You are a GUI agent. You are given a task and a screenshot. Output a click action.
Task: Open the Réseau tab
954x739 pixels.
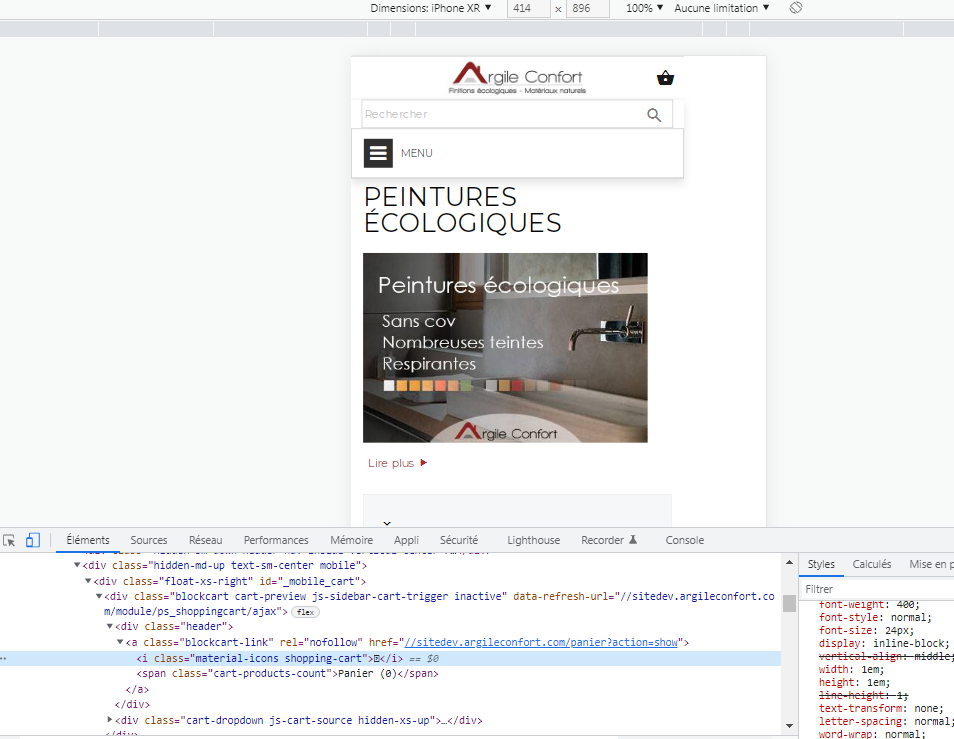206,540
